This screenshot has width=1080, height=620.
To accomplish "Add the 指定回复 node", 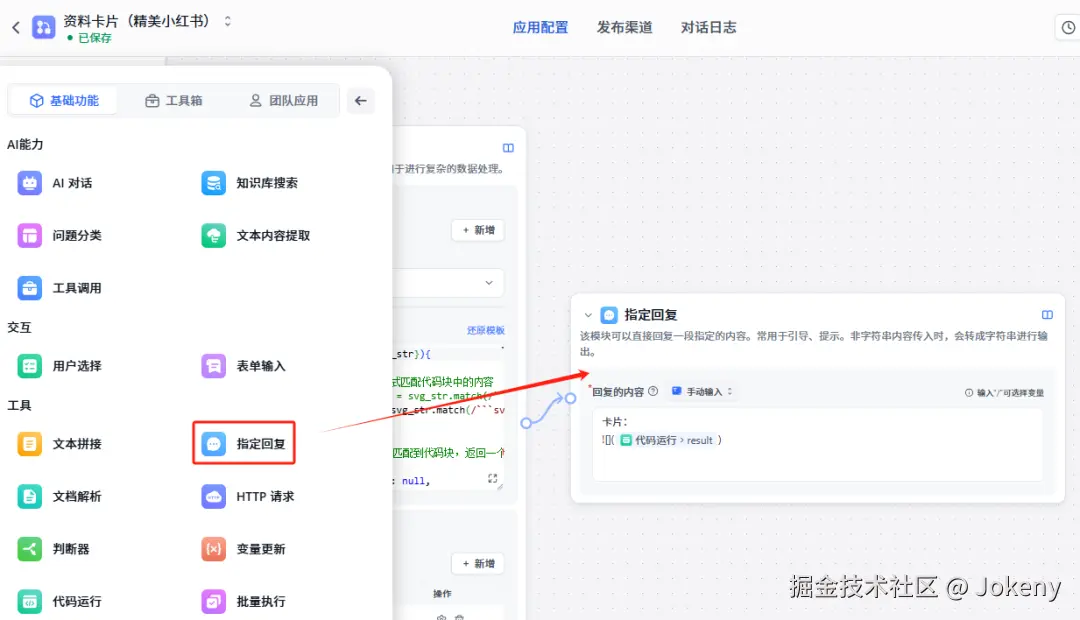I will [244, 444].
